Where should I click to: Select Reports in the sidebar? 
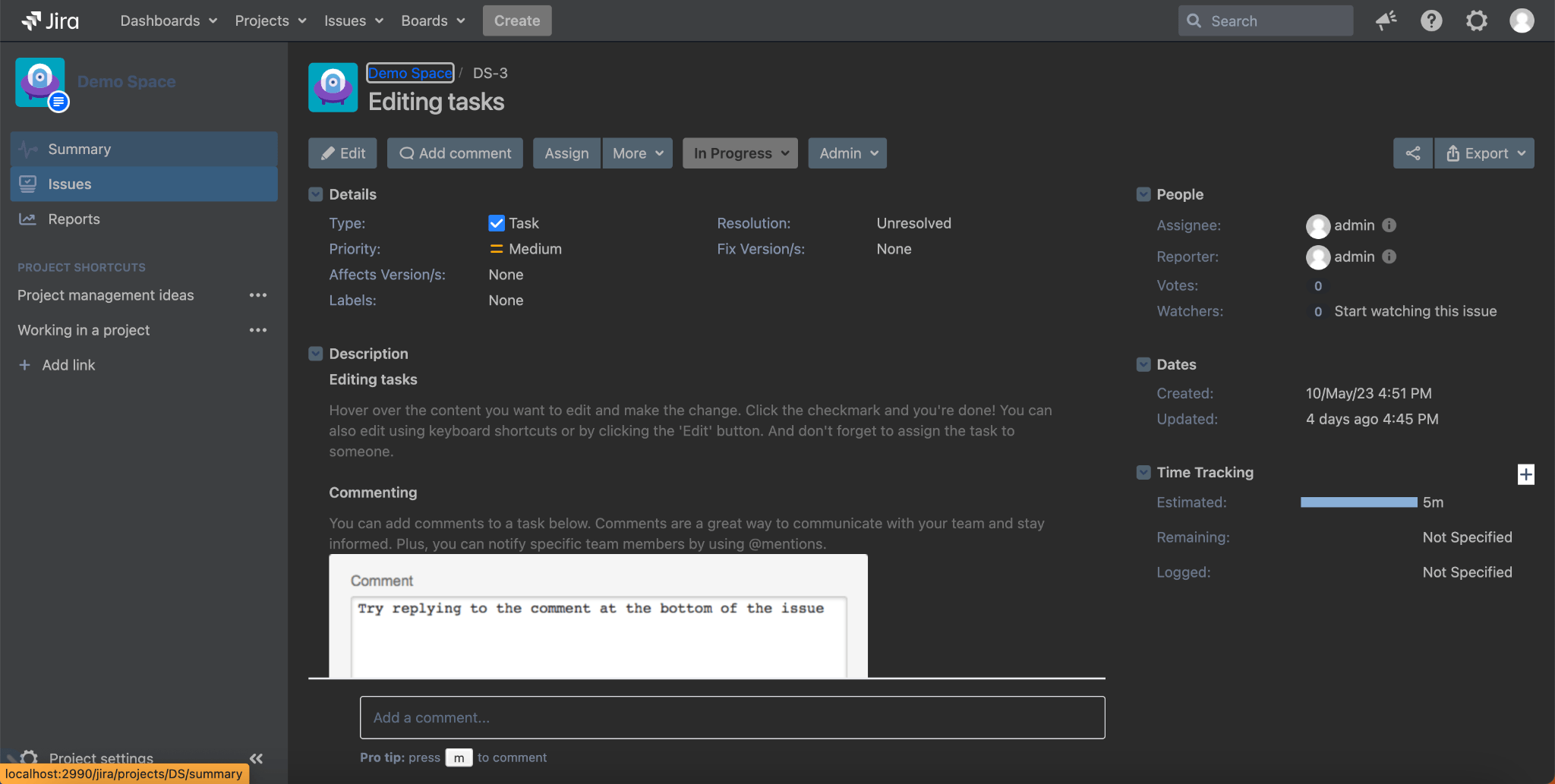pyautogui.click(x=74, y=219)
